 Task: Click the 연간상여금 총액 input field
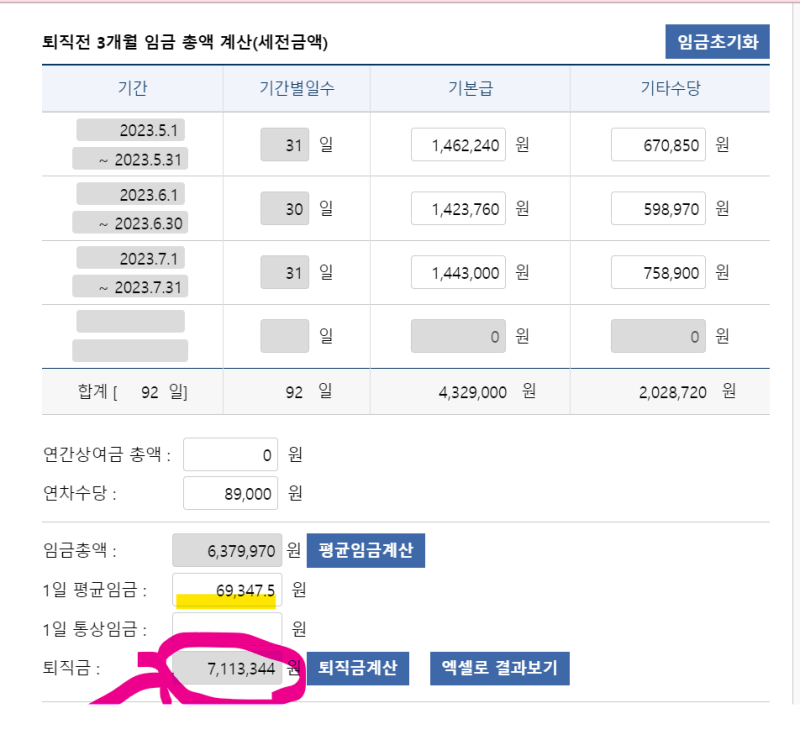point(231,454)
